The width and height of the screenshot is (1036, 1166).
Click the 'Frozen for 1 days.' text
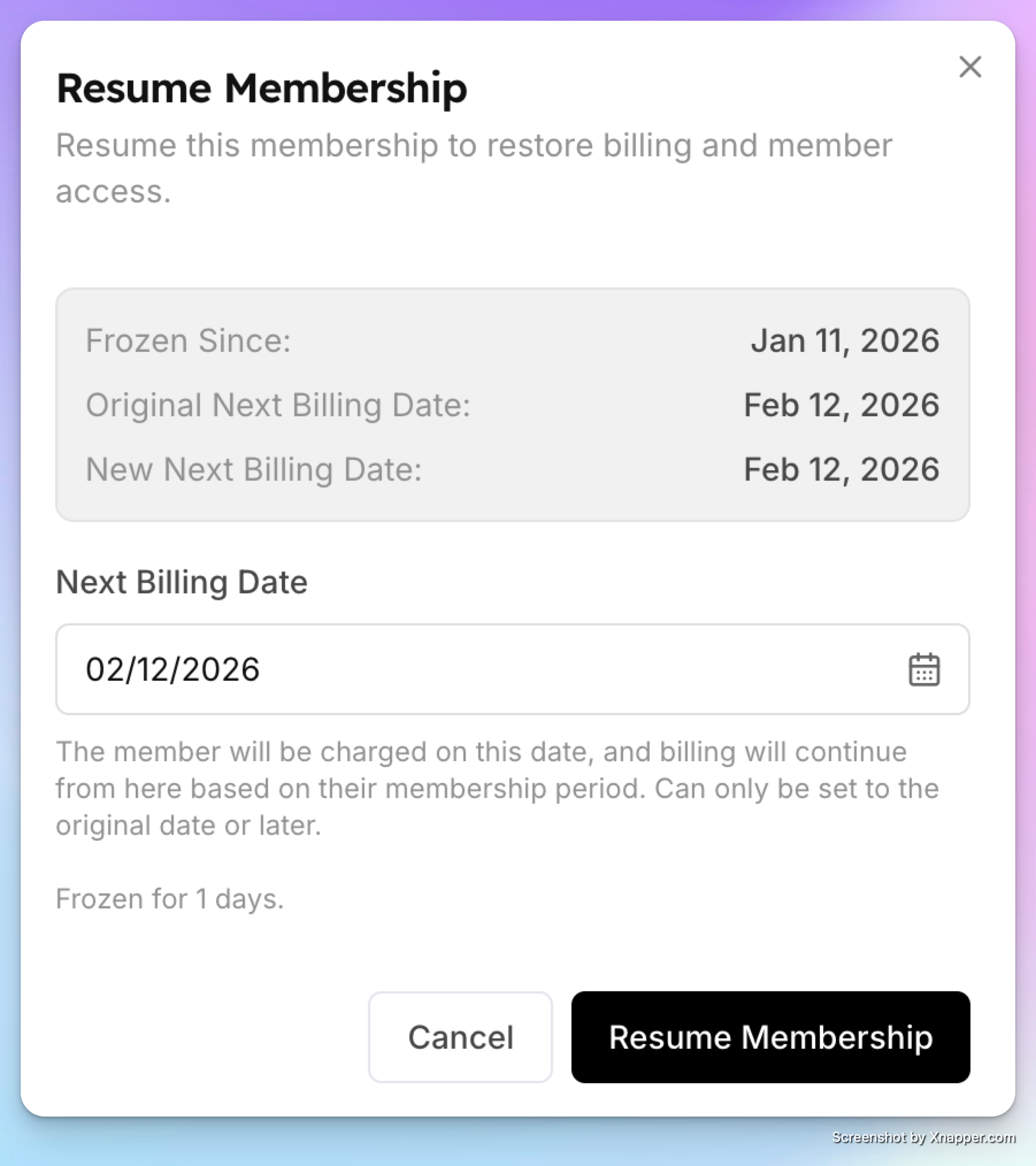coord(170,899)
